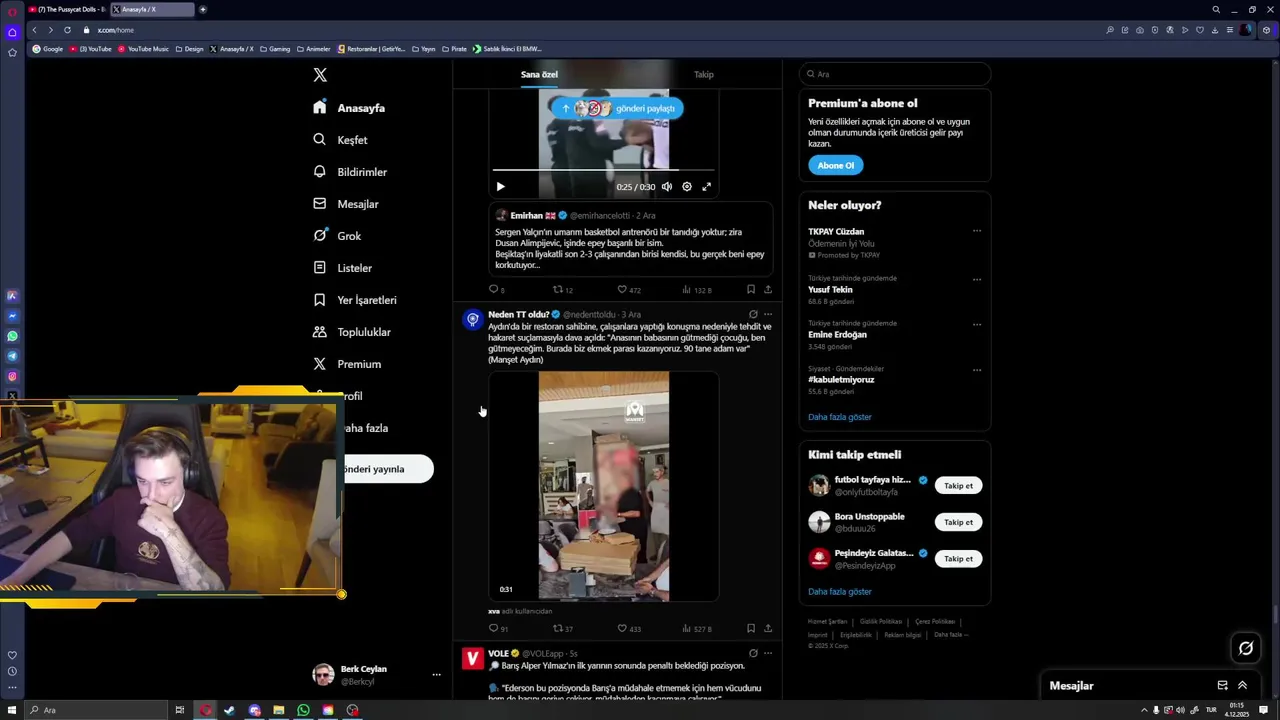
Task: Click Daha fazla göster under Kimi takip etmeli
Action: [840, 592]
